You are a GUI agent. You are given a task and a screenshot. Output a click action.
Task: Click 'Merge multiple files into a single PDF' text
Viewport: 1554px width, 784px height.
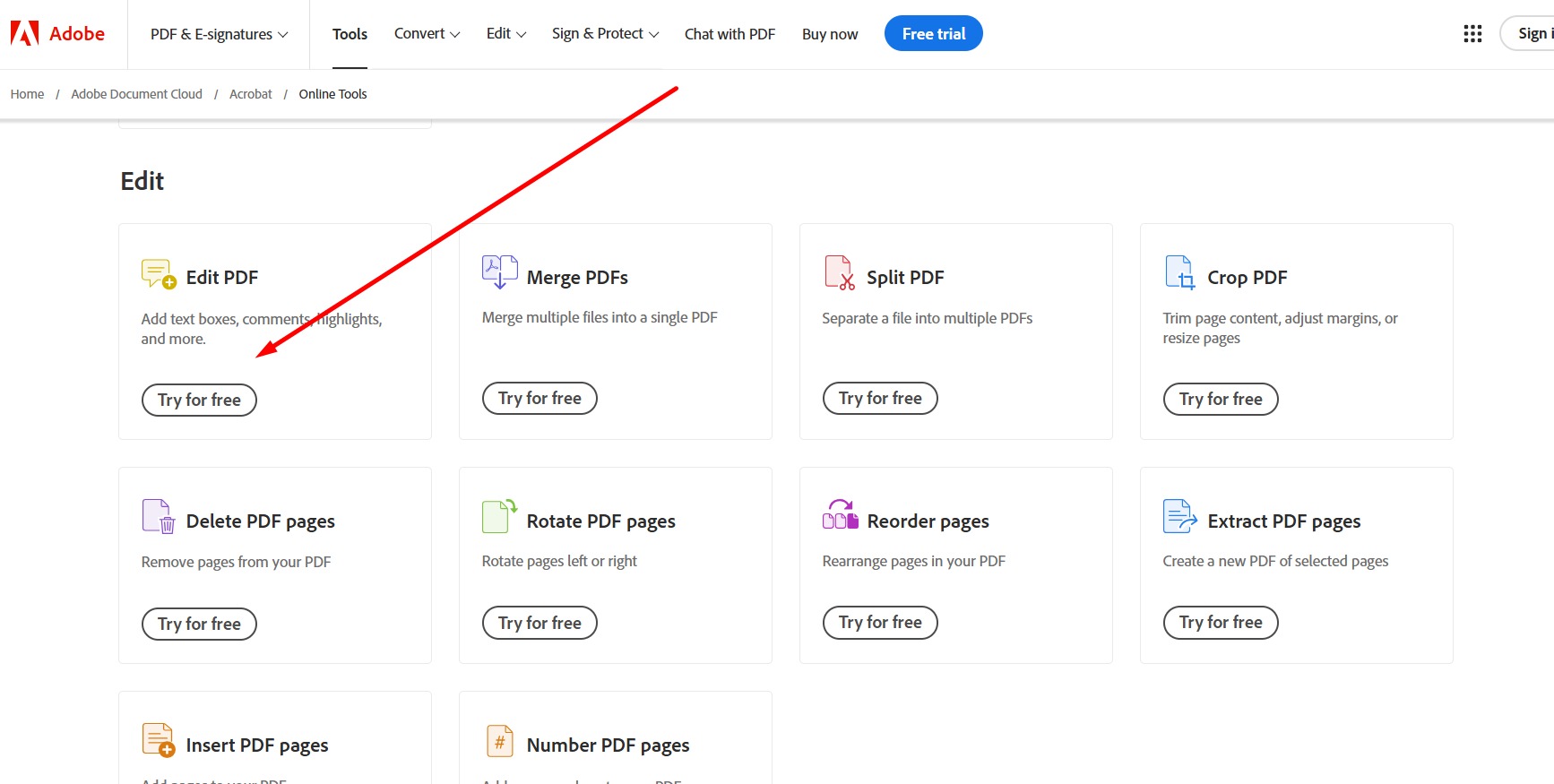coord(600,317)
